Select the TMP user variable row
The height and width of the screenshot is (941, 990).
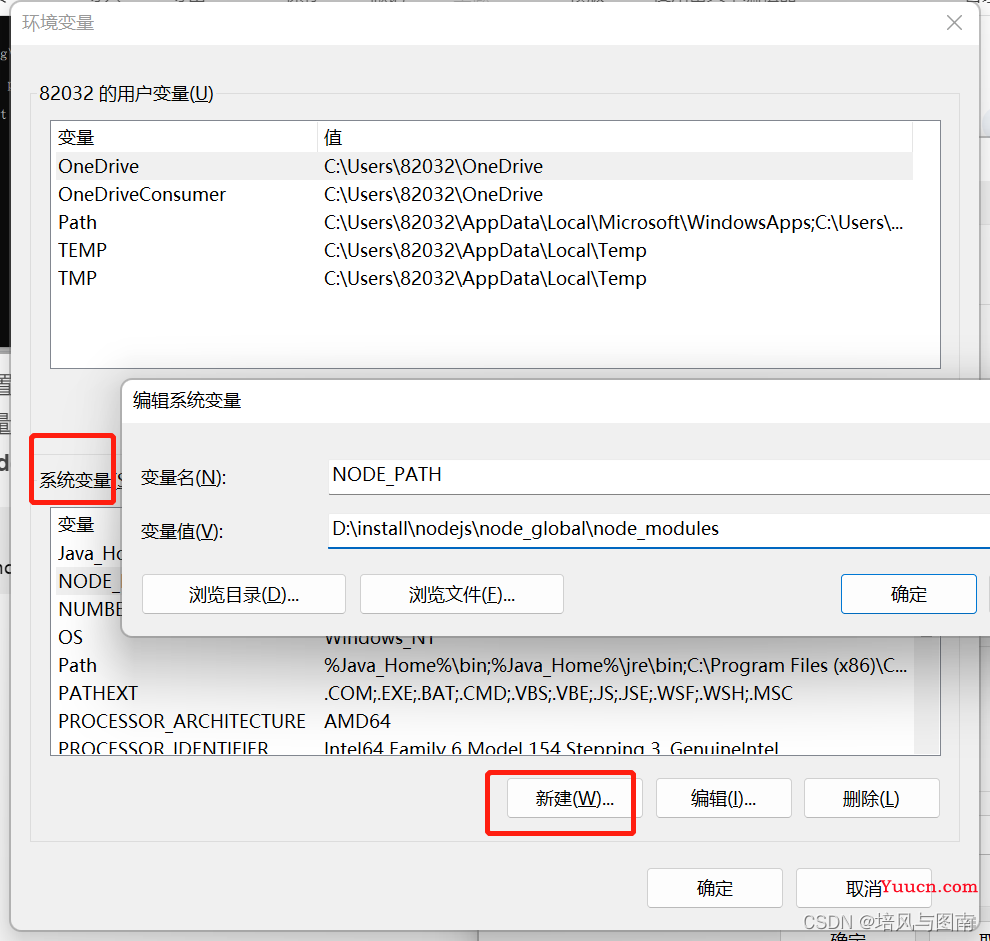pos(484,278)
